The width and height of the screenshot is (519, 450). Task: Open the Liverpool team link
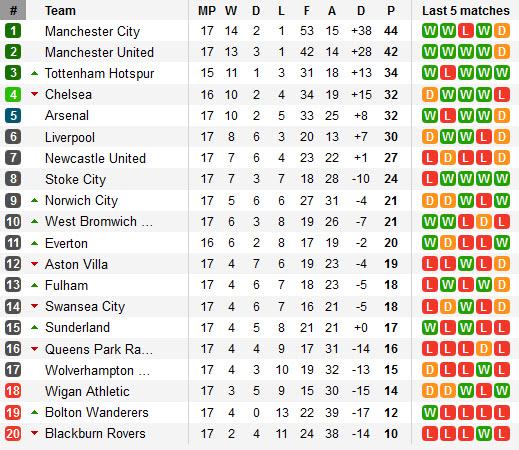(x=70, y=137)
